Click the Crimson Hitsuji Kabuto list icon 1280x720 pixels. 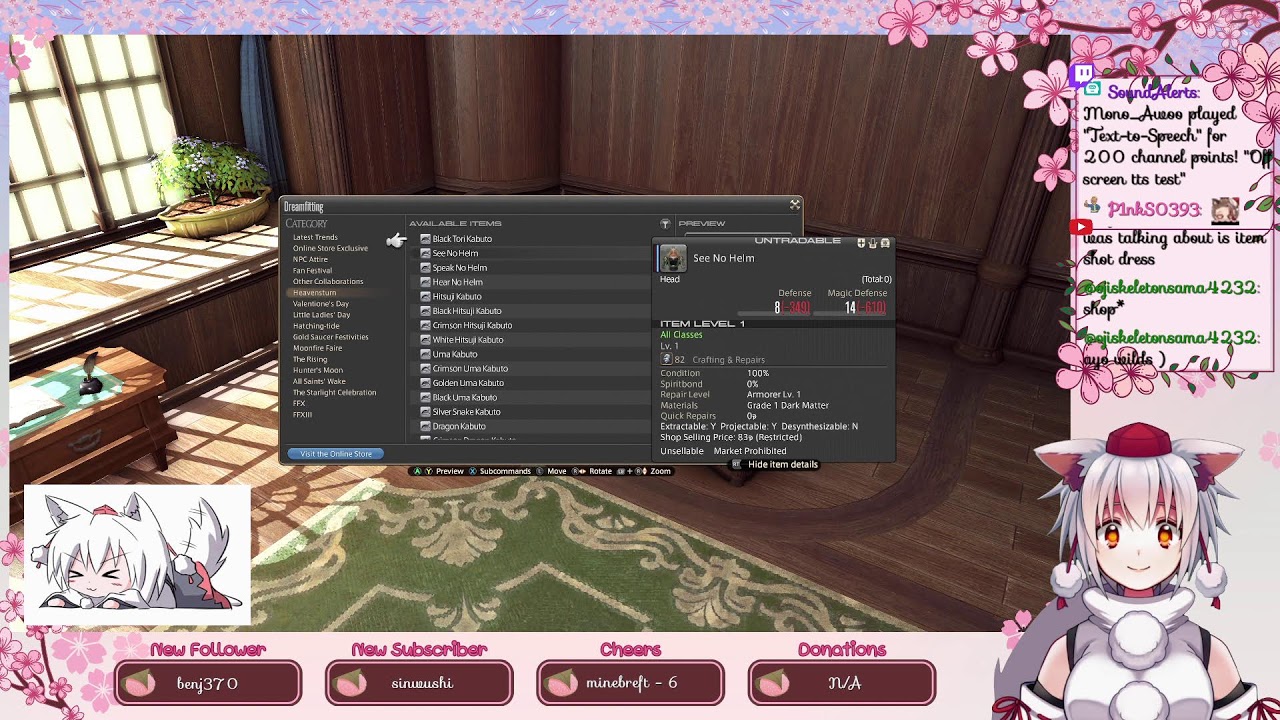click(425, 325)
